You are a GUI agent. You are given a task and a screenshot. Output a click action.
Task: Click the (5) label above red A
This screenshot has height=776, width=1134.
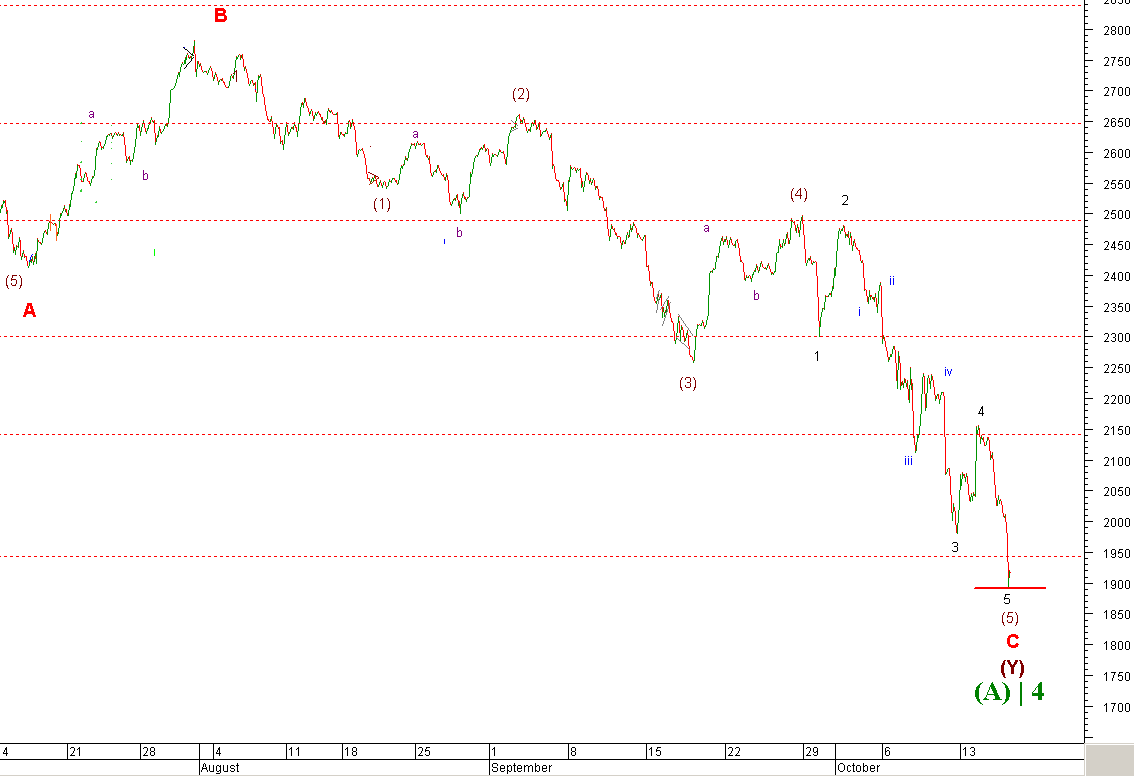(x=14, y=281)
